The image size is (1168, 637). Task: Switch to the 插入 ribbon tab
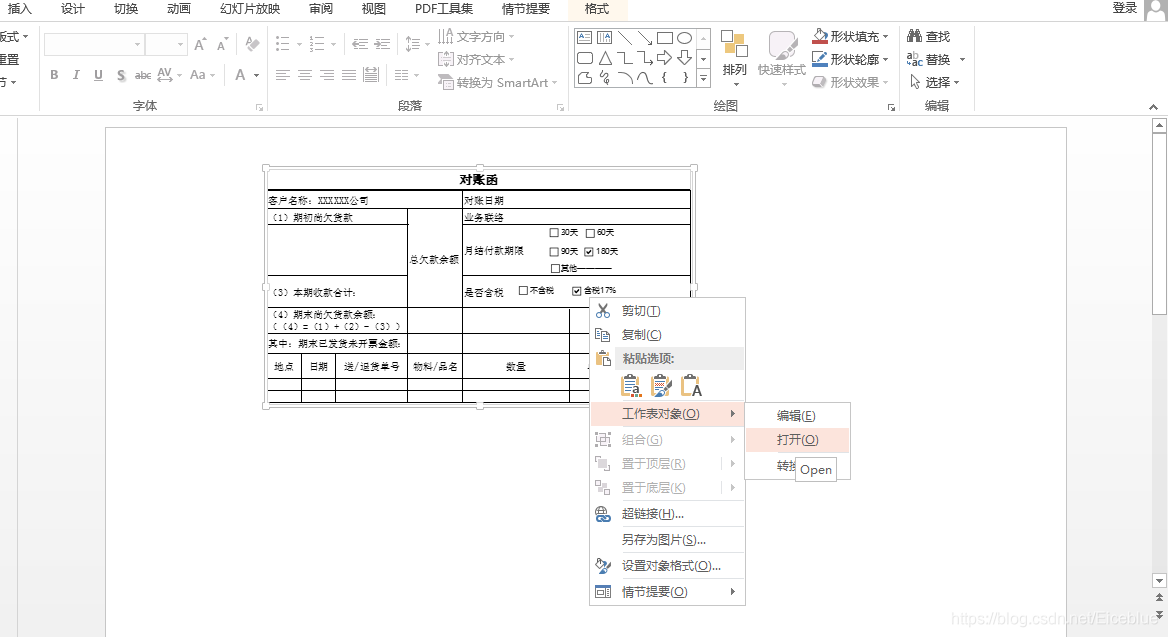point(19,9)
